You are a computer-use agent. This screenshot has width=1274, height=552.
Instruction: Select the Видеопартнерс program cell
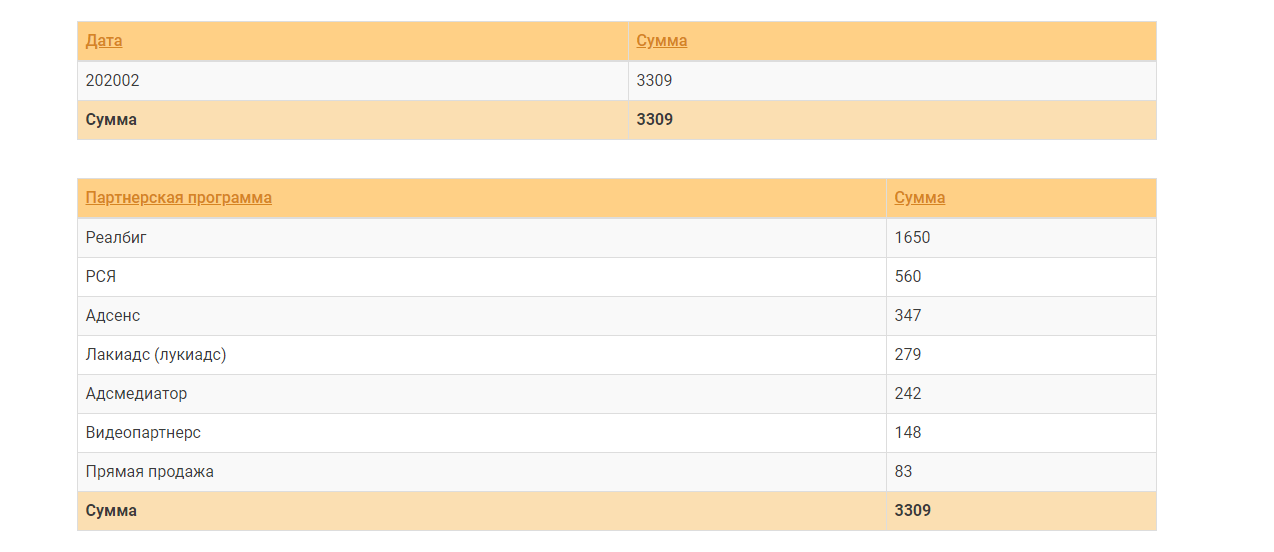click(143, 432)
